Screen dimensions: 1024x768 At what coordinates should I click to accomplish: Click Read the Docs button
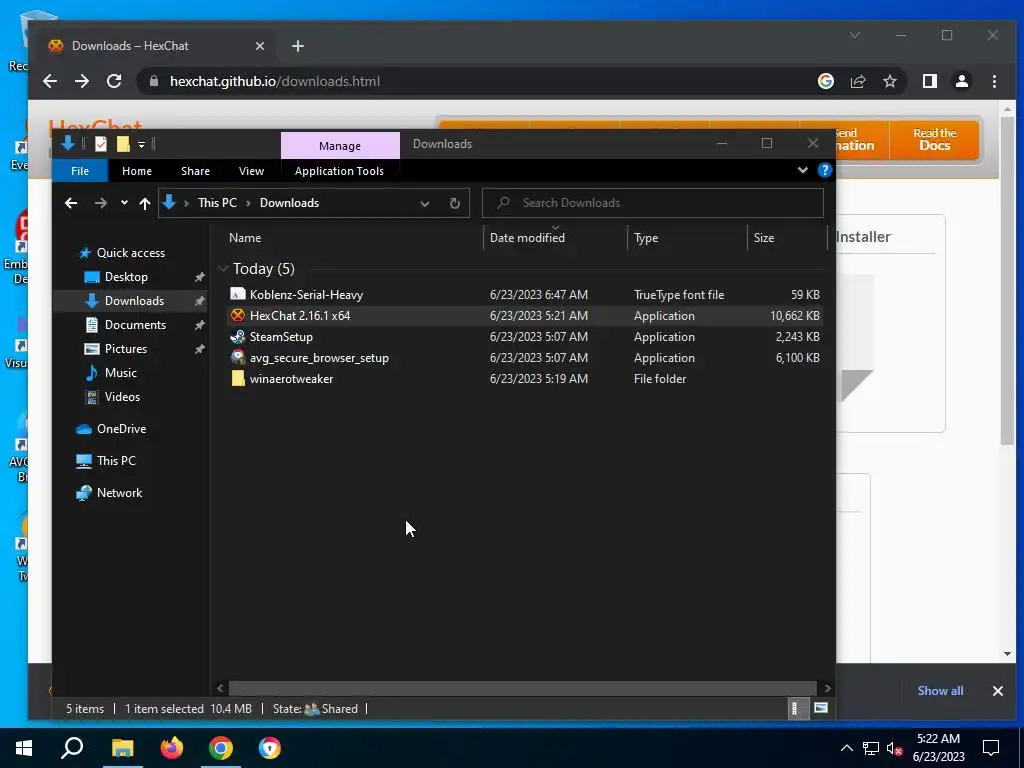935,139
